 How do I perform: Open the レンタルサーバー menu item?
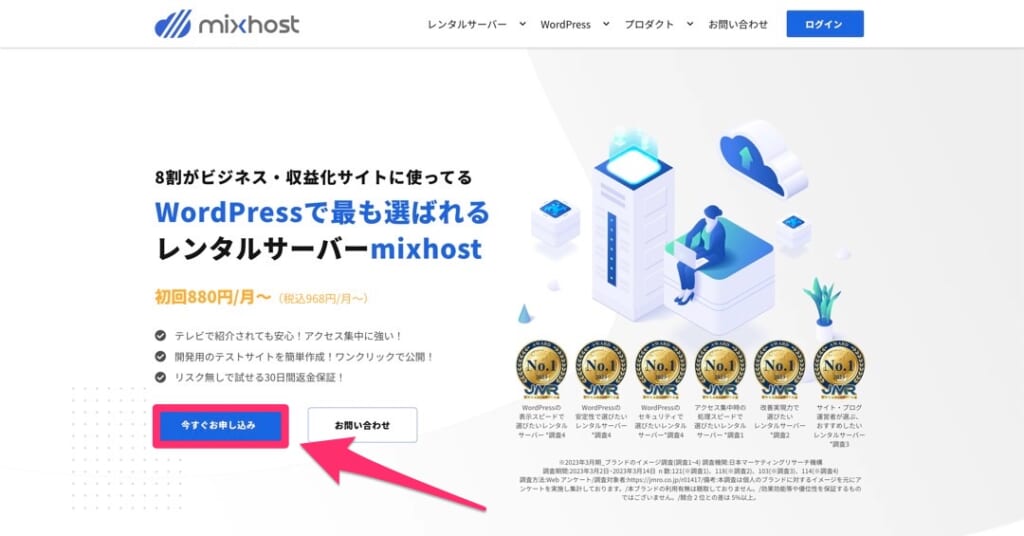[x=467, y=24]
